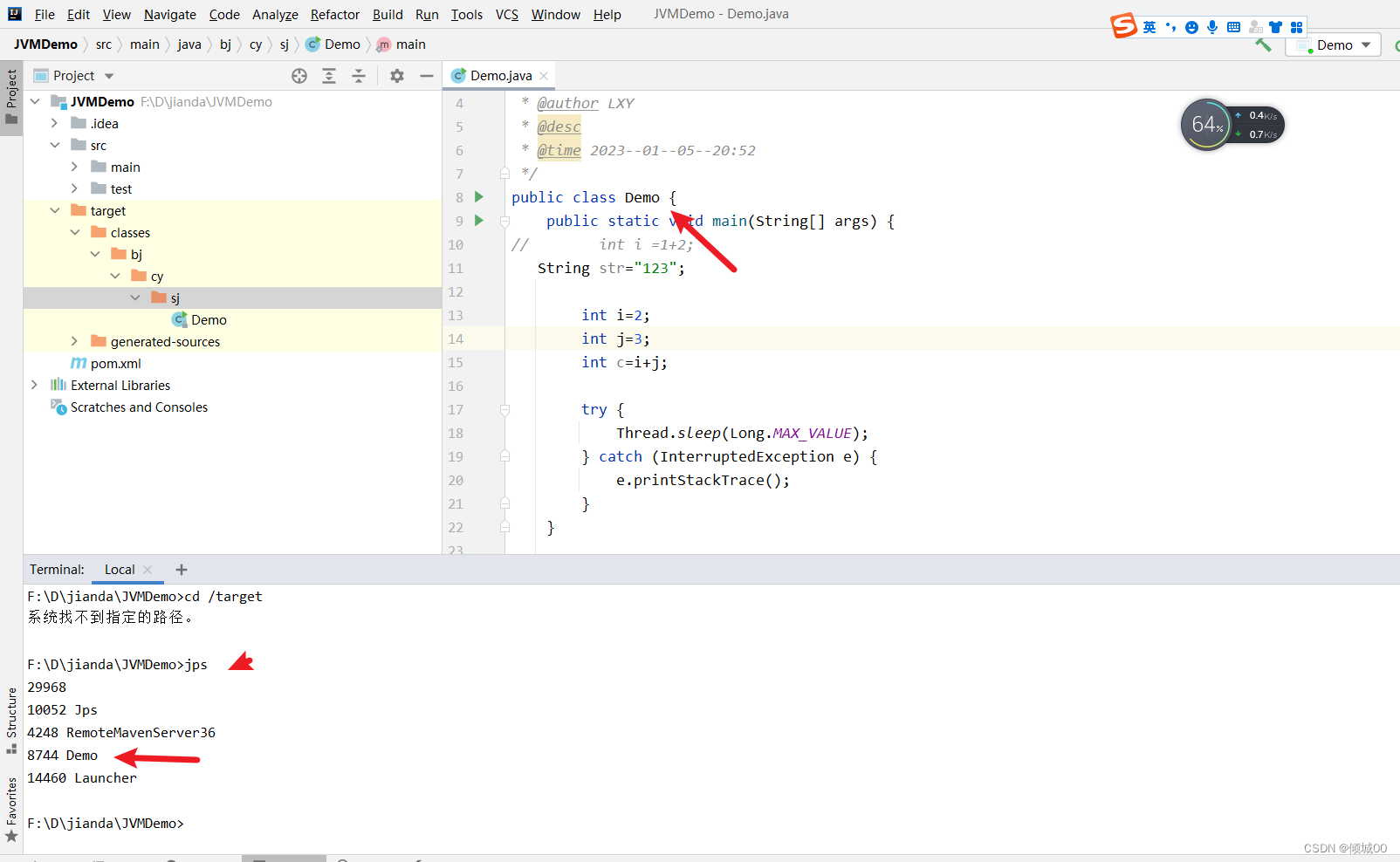Click the Sogou soft keyboard icon
This screenshot has height=862, width=1400.
[1233, 27]
